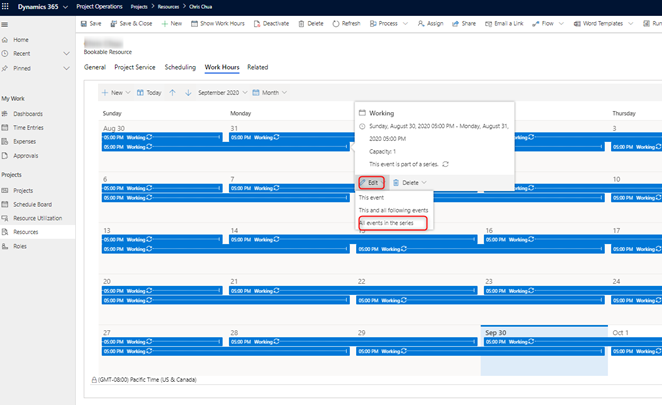662x405 pixels.
Task: Go to next month with down arrow
Action: pos(187,92)
